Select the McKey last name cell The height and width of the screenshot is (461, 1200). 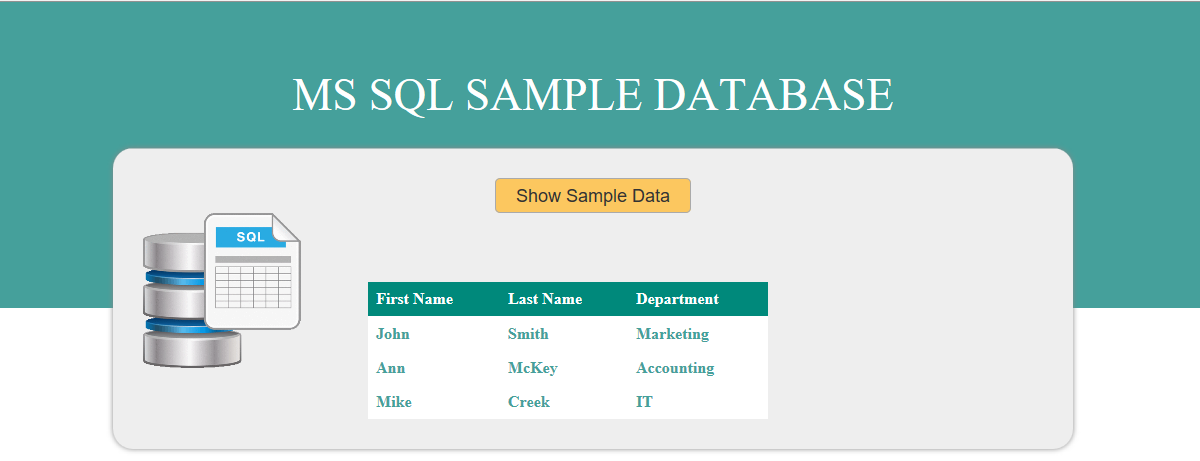(x=533, y=368)
